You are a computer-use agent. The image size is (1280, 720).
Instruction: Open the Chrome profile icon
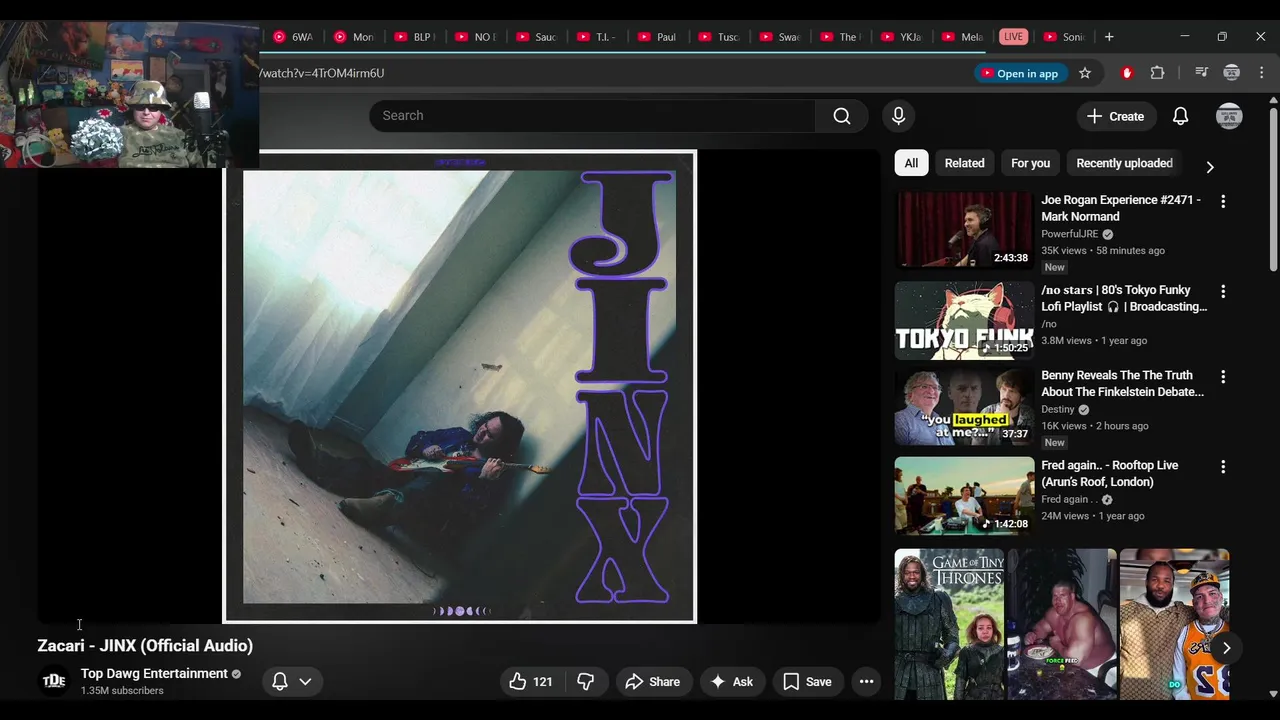coord(1232,73)
